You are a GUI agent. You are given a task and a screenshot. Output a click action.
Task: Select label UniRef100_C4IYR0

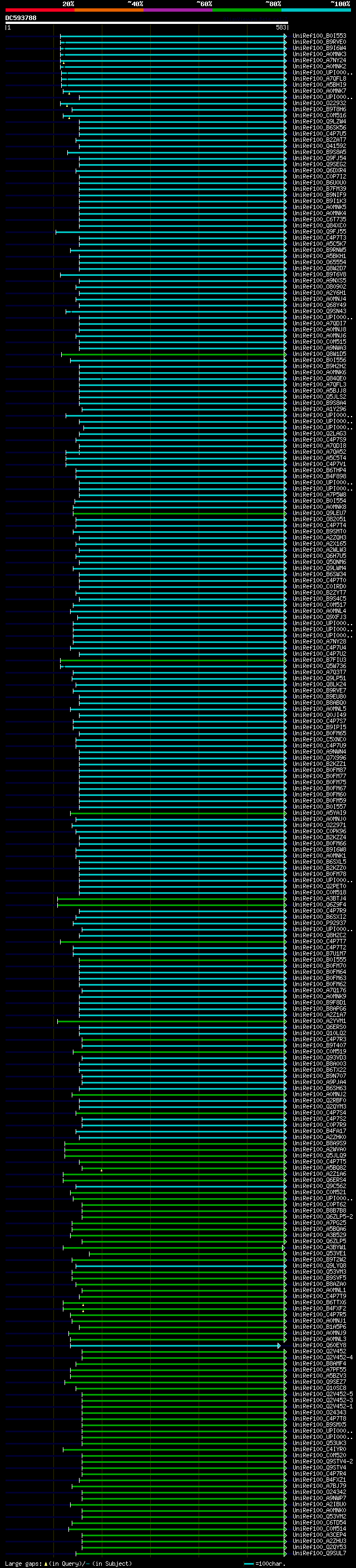coord(319,1449)
